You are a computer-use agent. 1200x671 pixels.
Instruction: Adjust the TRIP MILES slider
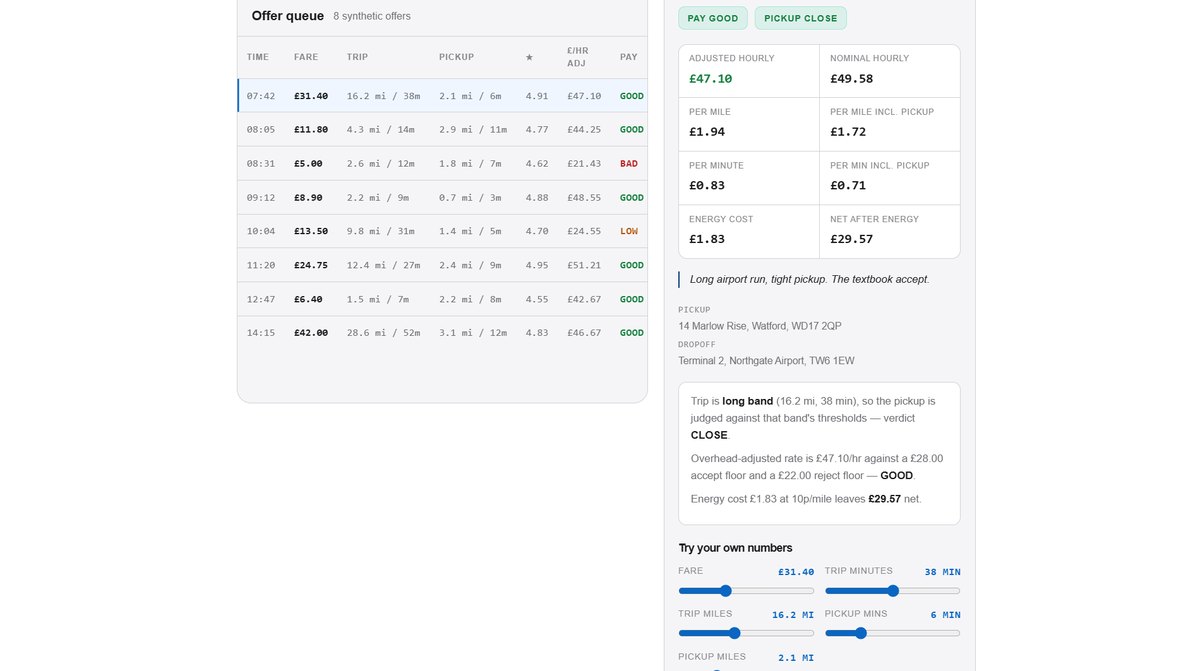click(746, 633)
